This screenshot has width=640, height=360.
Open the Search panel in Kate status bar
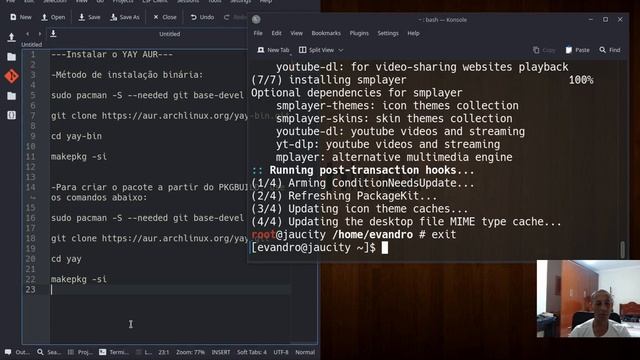tap(49, 352)
